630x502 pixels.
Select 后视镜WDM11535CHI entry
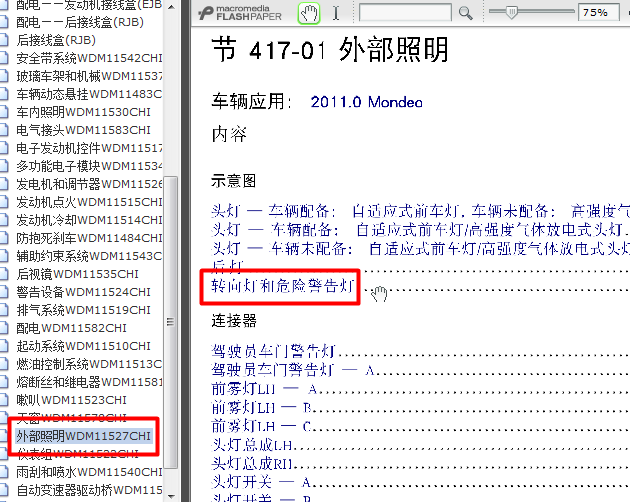point(77,274)
